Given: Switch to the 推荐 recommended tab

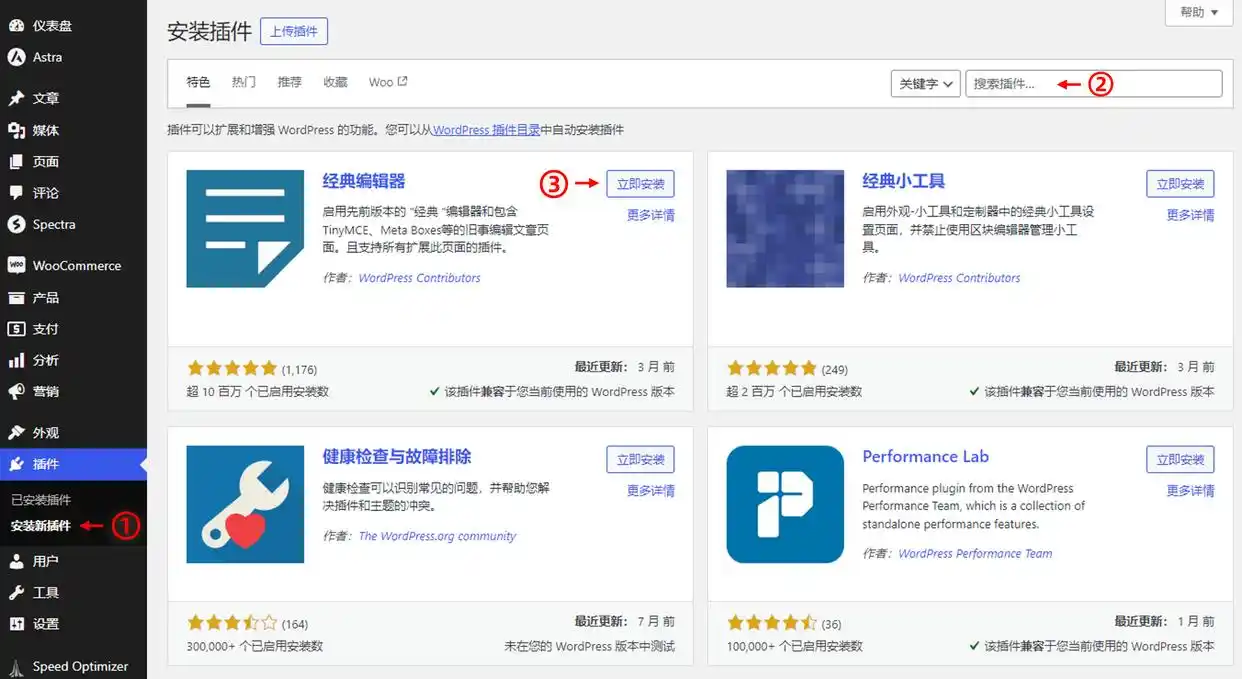Looking at the screenshot, I should tap(289, 81).
